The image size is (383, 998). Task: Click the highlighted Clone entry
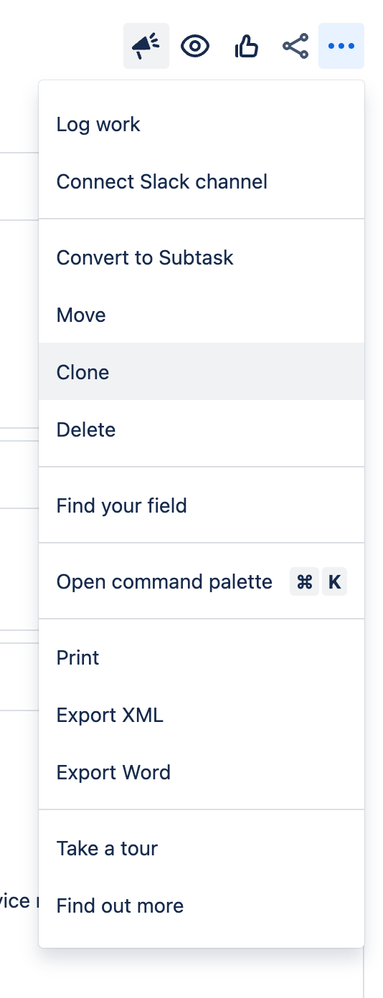[x=201, y=372]
